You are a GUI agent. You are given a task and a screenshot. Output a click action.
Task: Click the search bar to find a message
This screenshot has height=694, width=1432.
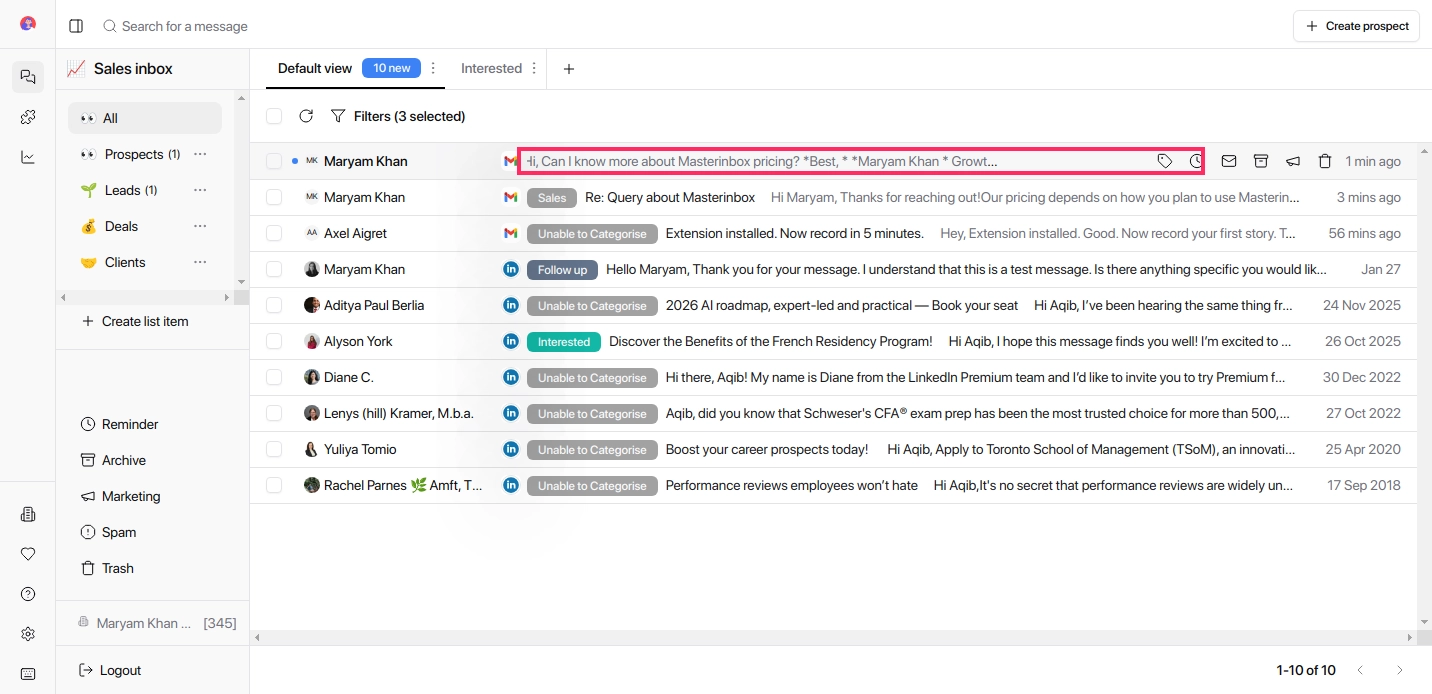185,25
